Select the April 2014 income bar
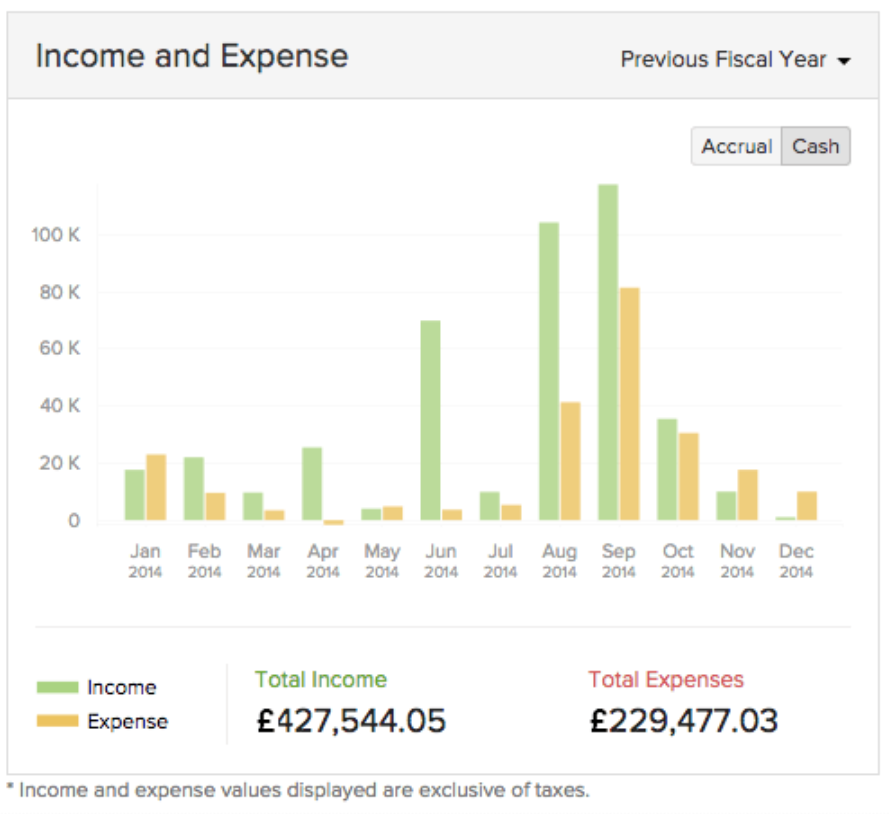This screenshot has height=814, width=892. (x=312, y=483)
